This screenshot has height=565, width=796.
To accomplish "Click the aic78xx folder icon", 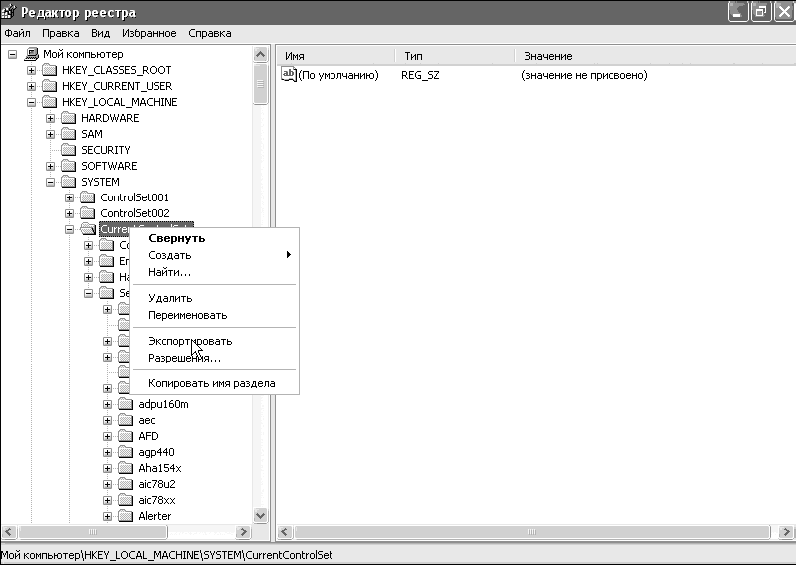I will coord(125,500).
